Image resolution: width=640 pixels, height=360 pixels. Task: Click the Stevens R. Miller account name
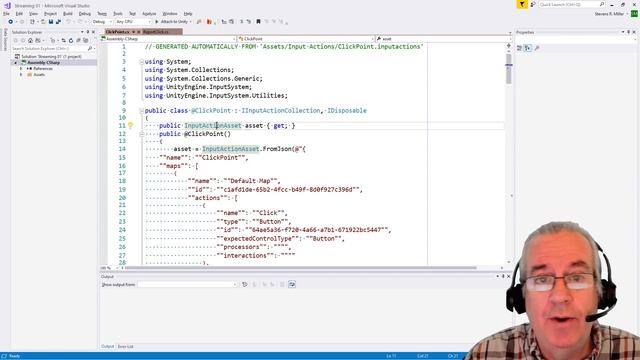609,14
